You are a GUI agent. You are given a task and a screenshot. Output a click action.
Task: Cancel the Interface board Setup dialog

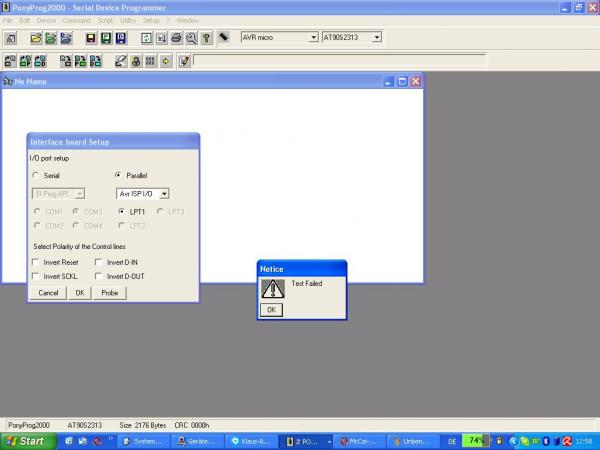click(48, 293)
